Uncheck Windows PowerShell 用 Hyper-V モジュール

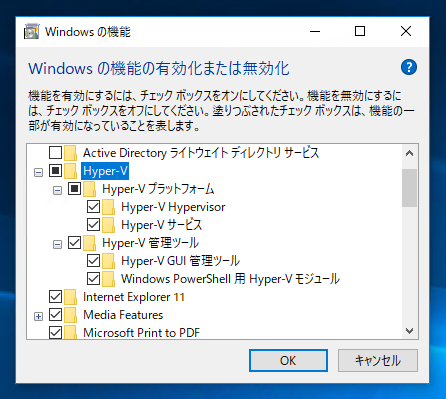[x=93, y=279]
